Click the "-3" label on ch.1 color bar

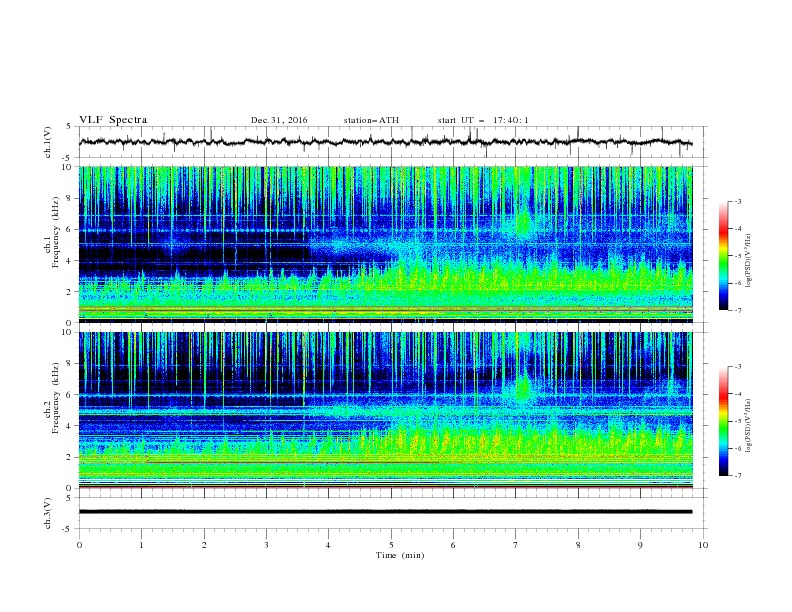737,201
